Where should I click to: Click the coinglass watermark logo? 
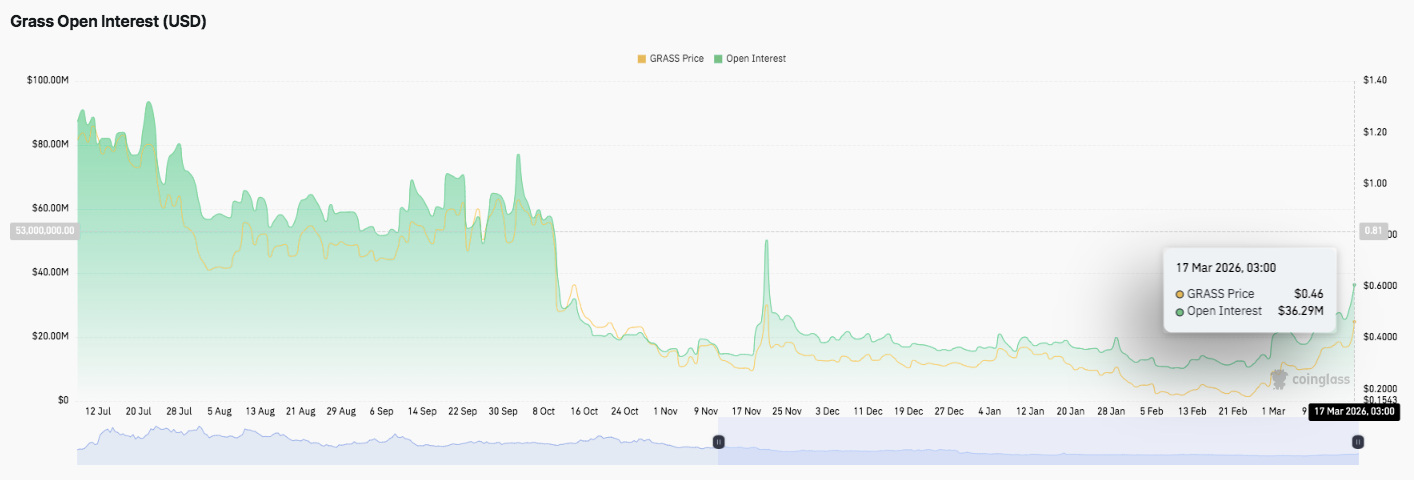click(x=1309, y=379)
